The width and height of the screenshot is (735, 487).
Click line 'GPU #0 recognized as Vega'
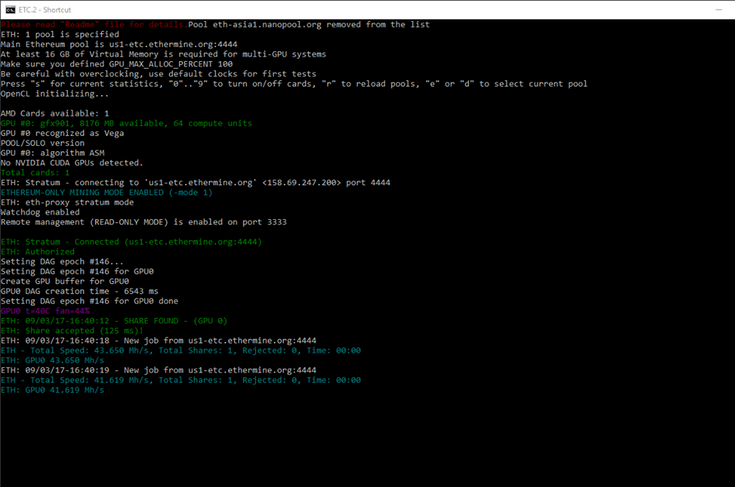[x=62, y=133]
